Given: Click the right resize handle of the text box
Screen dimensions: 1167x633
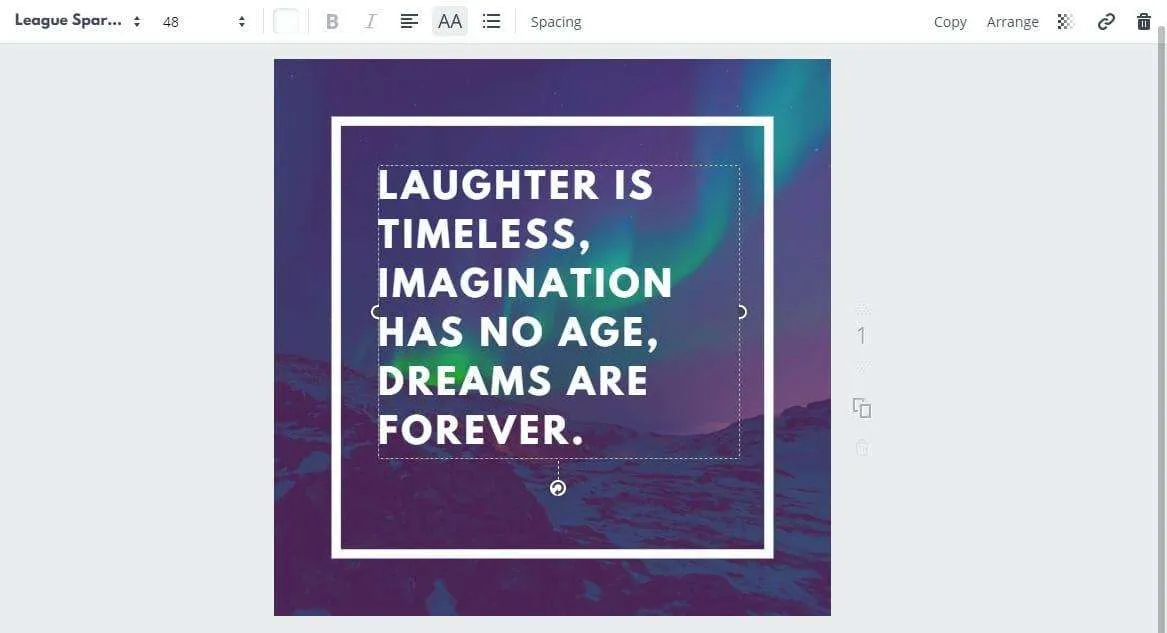Looking at the screenshot, I should tap(741, 312).
